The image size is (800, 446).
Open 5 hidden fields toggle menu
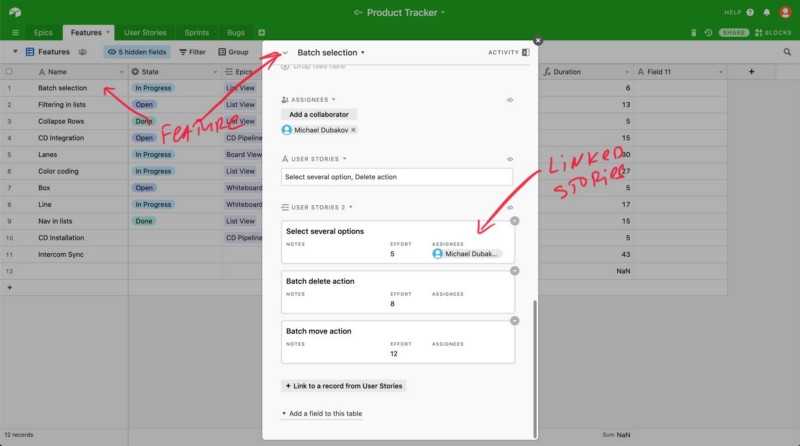pyautogui.click(x=136, y=52)
